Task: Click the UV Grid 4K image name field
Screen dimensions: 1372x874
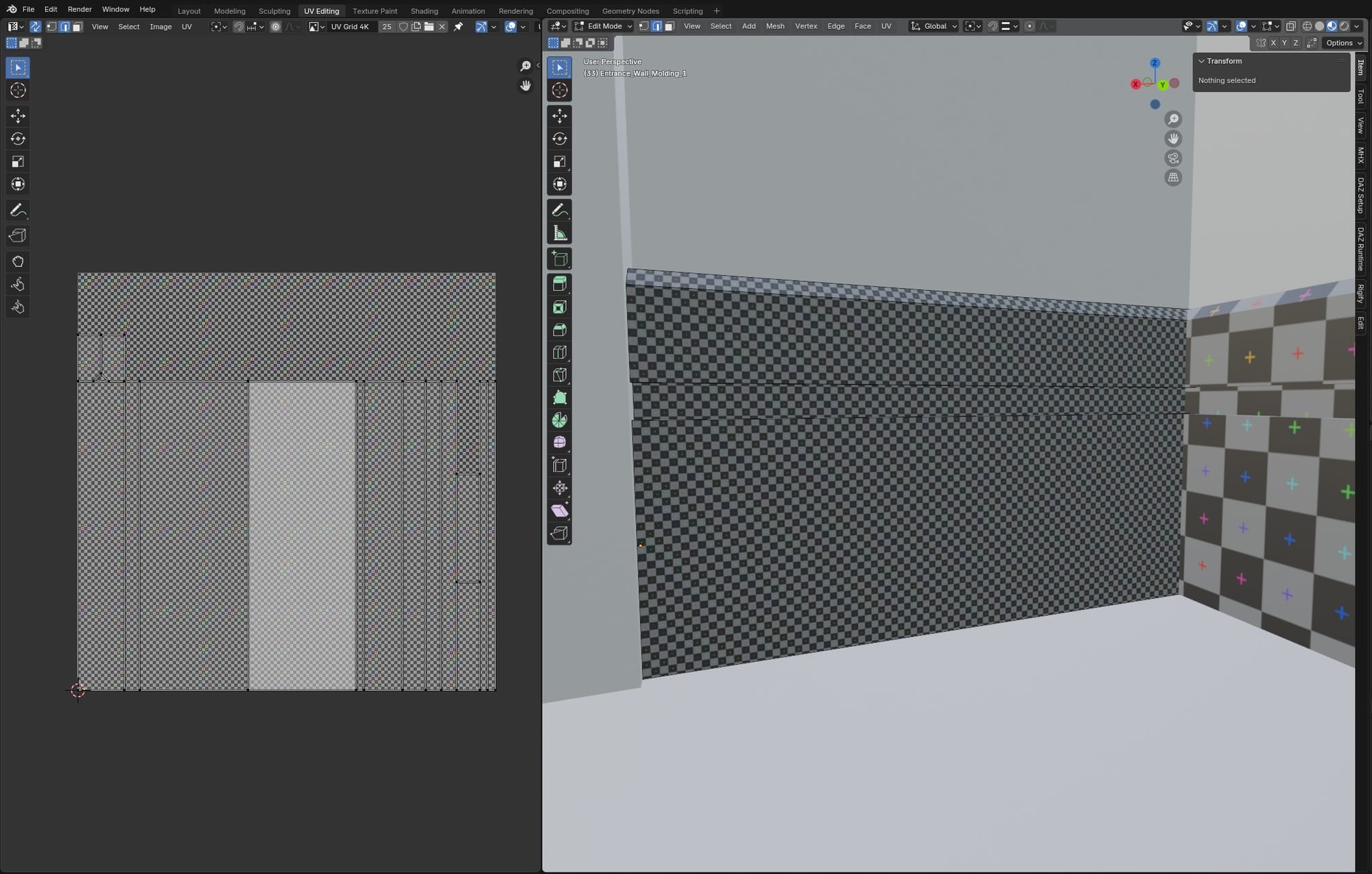Action: (351, 27)
